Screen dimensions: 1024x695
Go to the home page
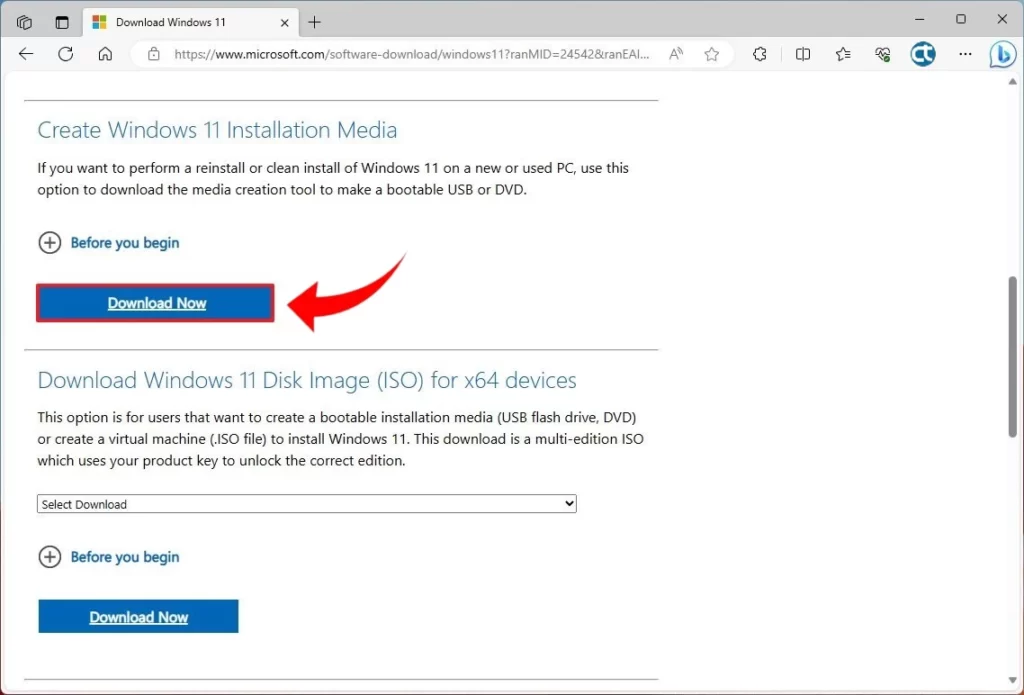[x=105, y=54]
